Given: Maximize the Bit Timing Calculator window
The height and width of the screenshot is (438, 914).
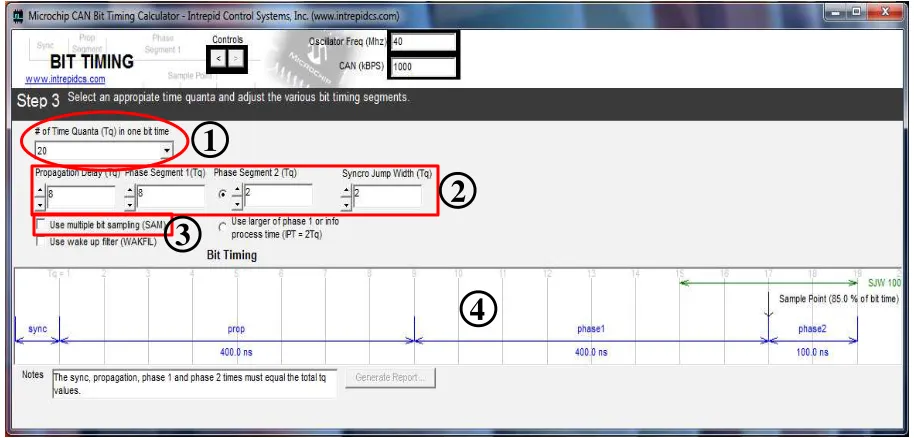Looking at the screenshot, I should click(856, 11).
